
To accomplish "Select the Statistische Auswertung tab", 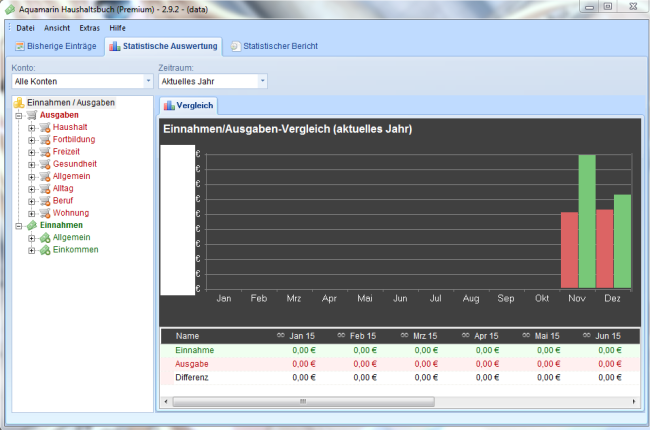I will [163, 46].
